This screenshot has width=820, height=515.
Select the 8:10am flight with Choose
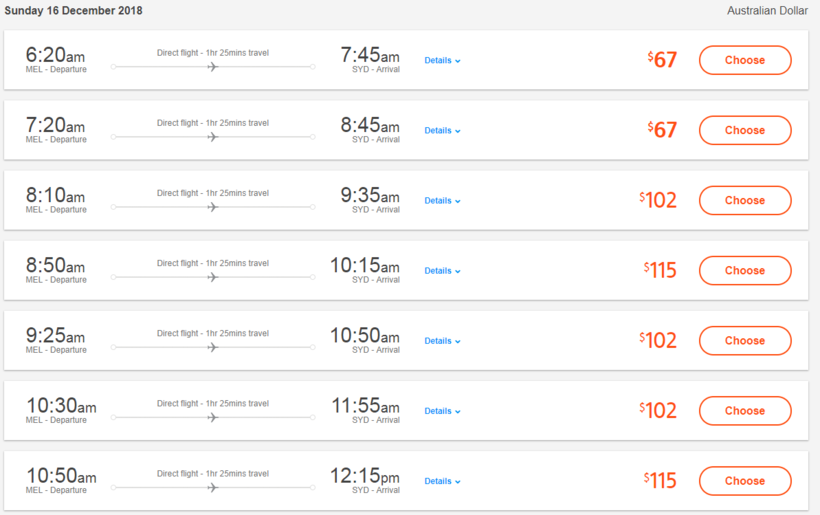tap(745, 200)
